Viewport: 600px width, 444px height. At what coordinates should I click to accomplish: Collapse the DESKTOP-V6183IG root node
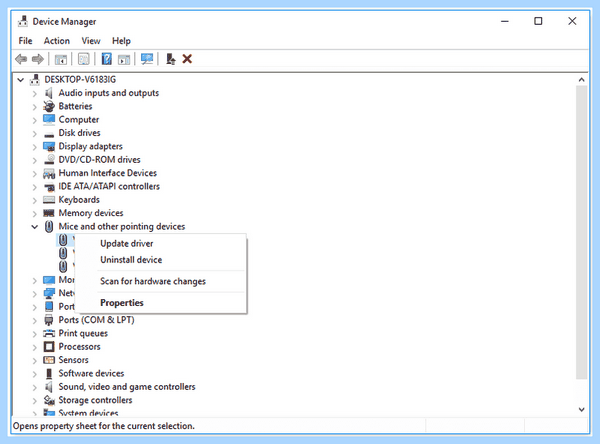pyautogui.click(x=21, y=80)
